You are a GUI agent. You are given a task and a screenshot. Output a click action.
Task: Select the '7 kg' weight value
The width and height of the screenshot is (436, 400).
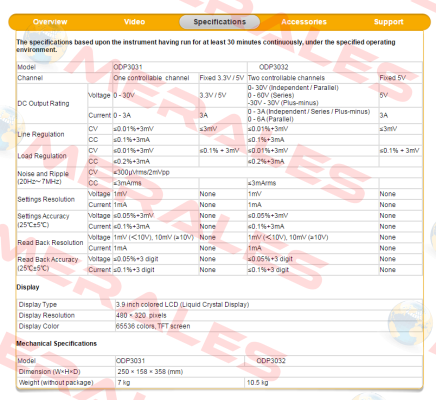[x=124, y=383]
